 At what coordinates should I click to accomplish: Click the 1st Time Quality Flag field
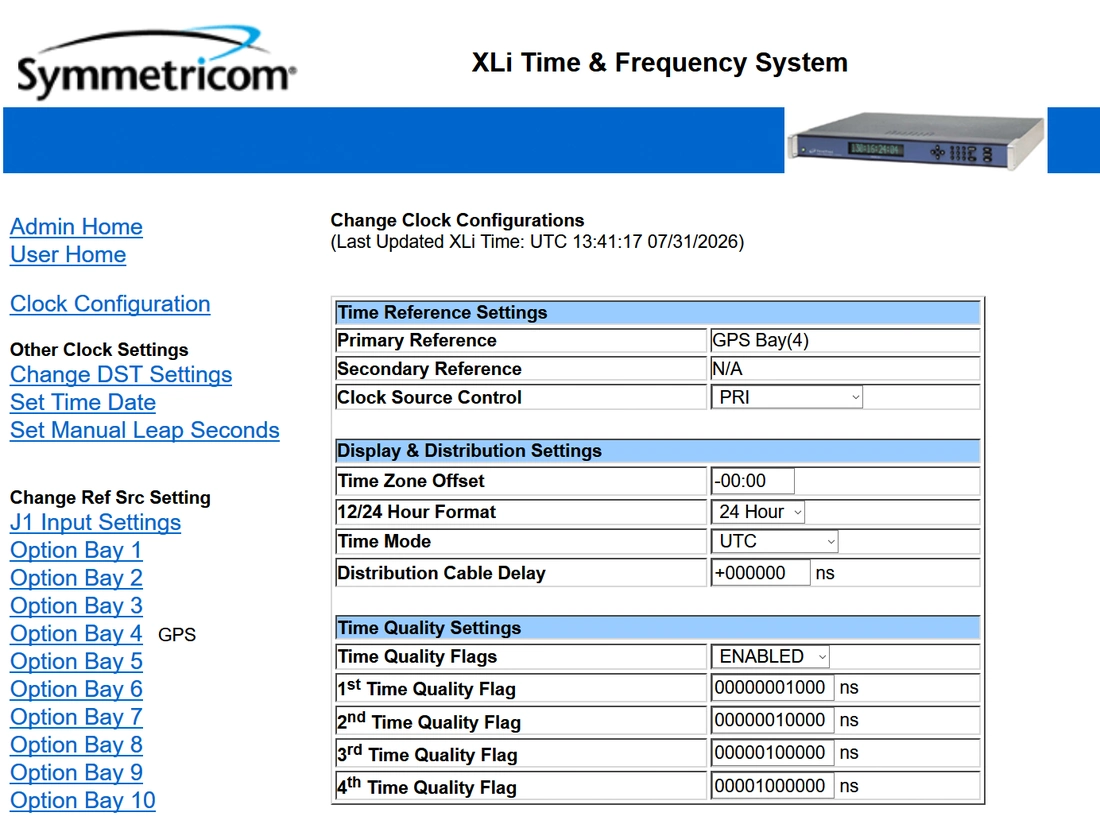(773, 688)
